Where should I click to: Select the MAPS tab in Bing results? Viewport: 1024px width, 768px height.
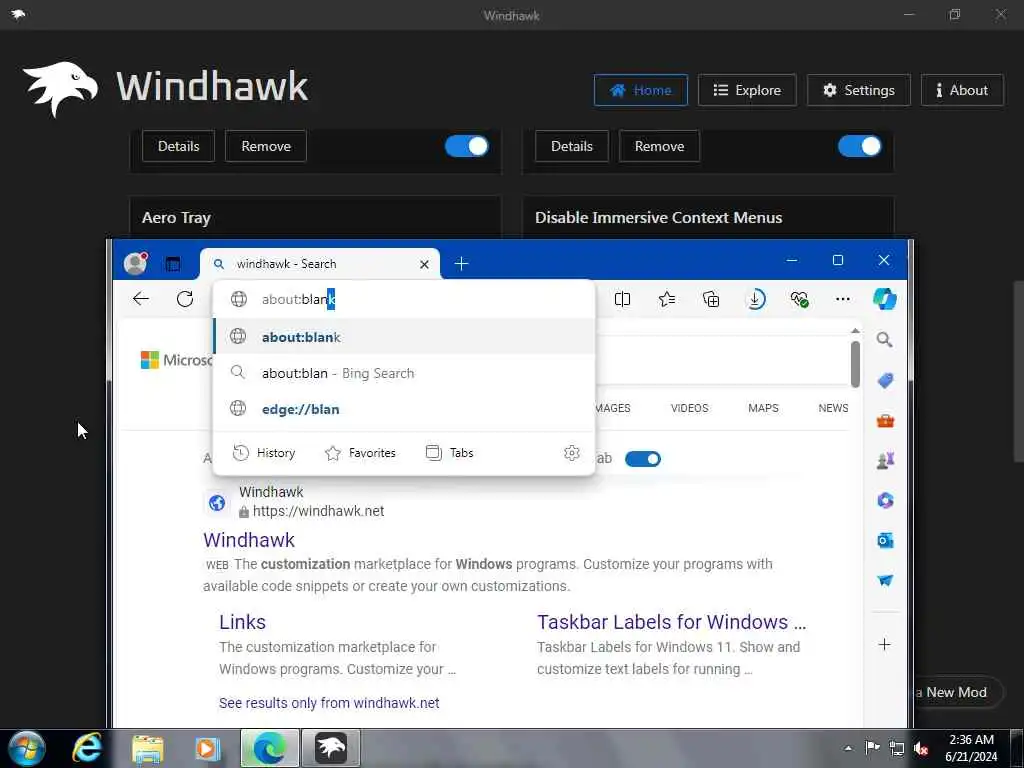[763, 408]
